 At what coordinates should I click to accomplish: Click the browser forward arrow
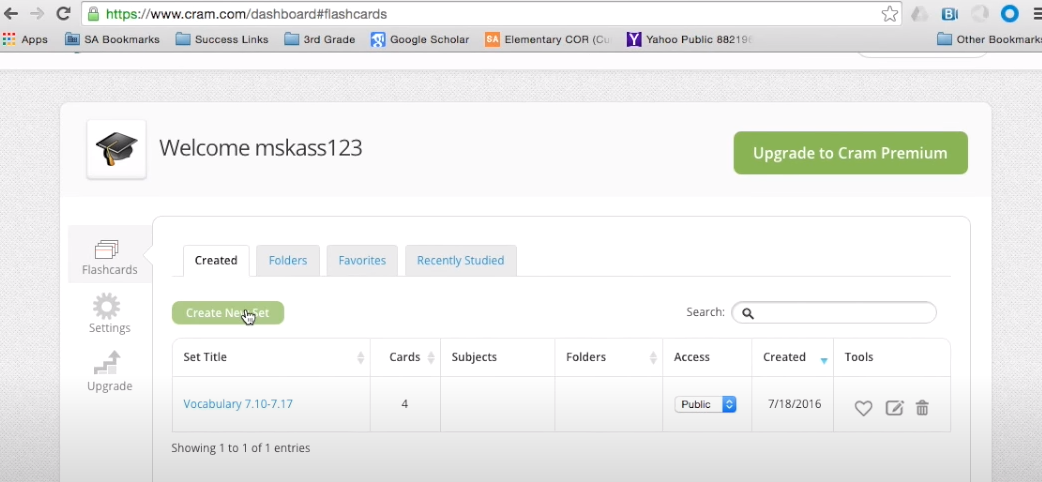coord(37,13)
